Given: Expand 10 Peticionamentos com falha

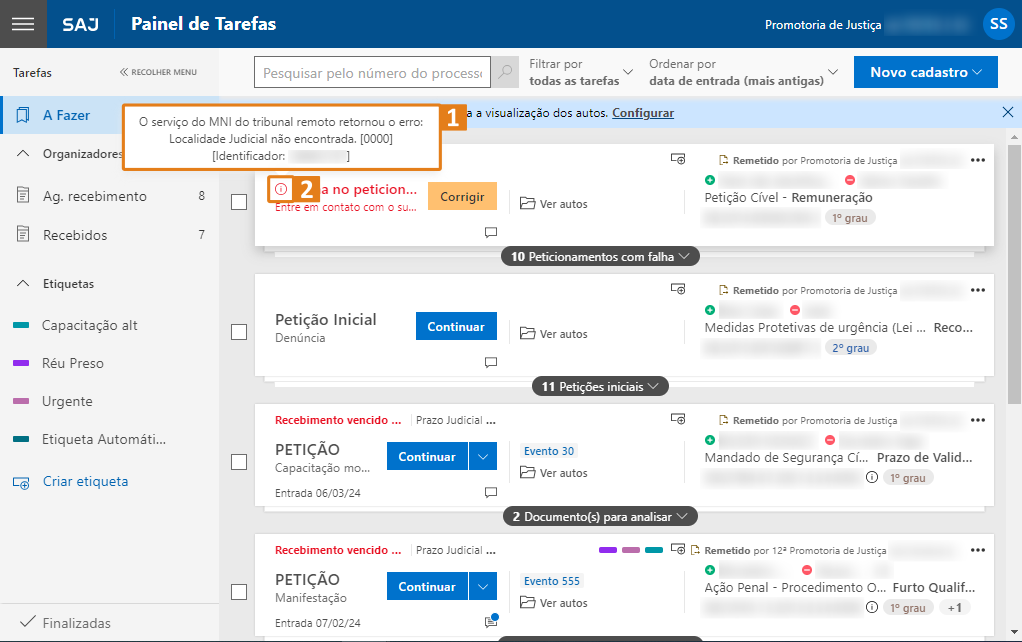Looking at the screenshot, I should [x=599, y=256].
